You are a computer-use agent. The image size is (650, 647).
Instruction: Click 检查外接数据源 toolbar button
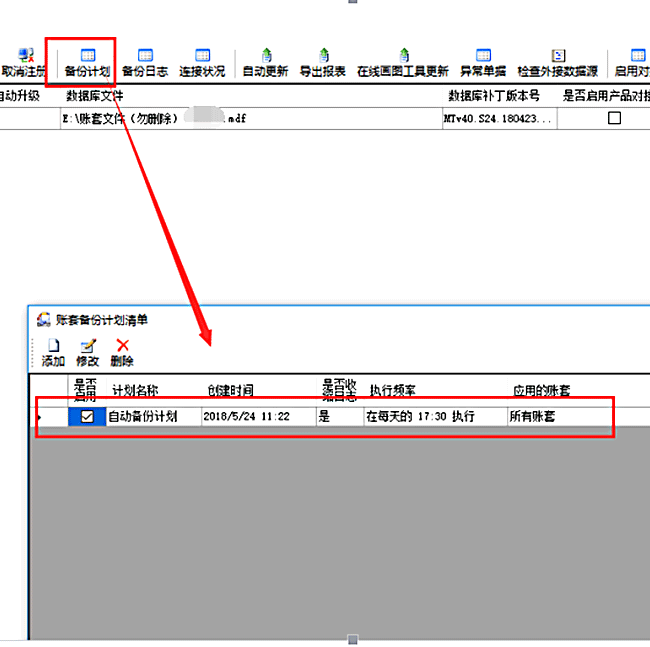pos(558,63)
